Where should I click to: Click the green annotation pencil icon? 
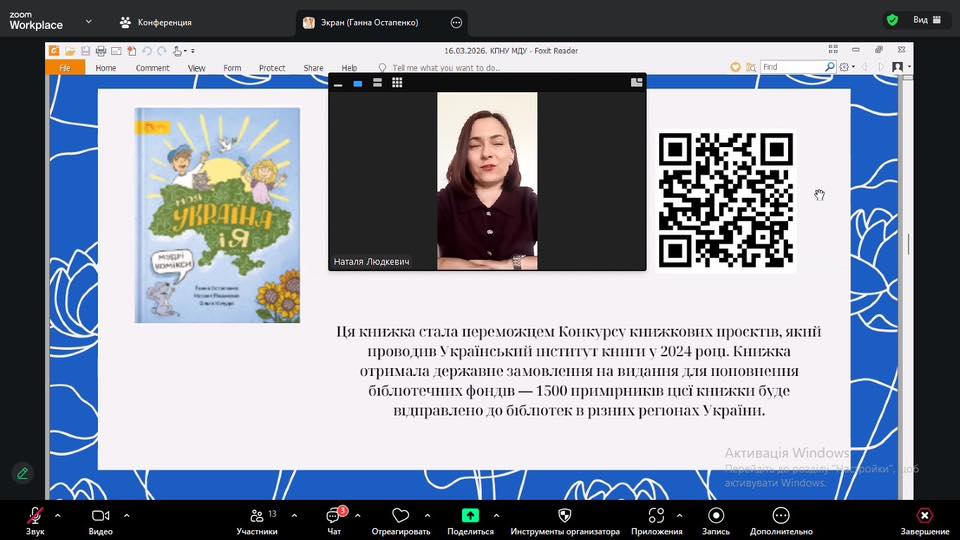[x=21, y=473]
